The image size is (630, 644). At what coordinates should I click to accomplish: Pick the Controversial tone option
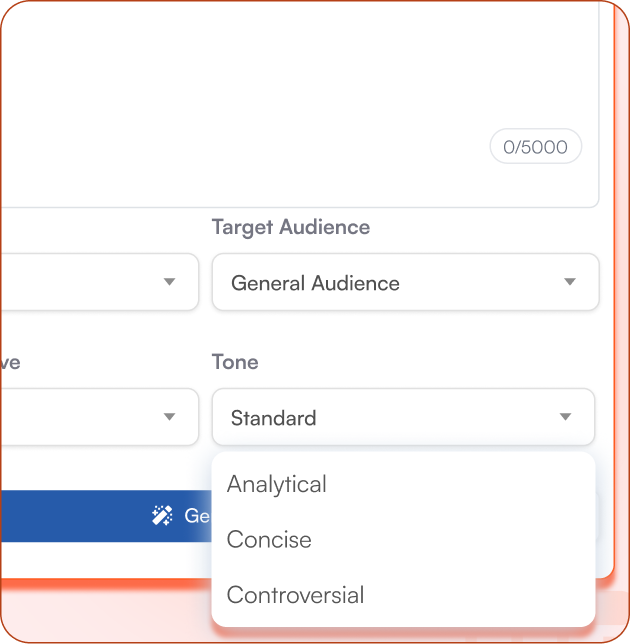tap(295, 595)
